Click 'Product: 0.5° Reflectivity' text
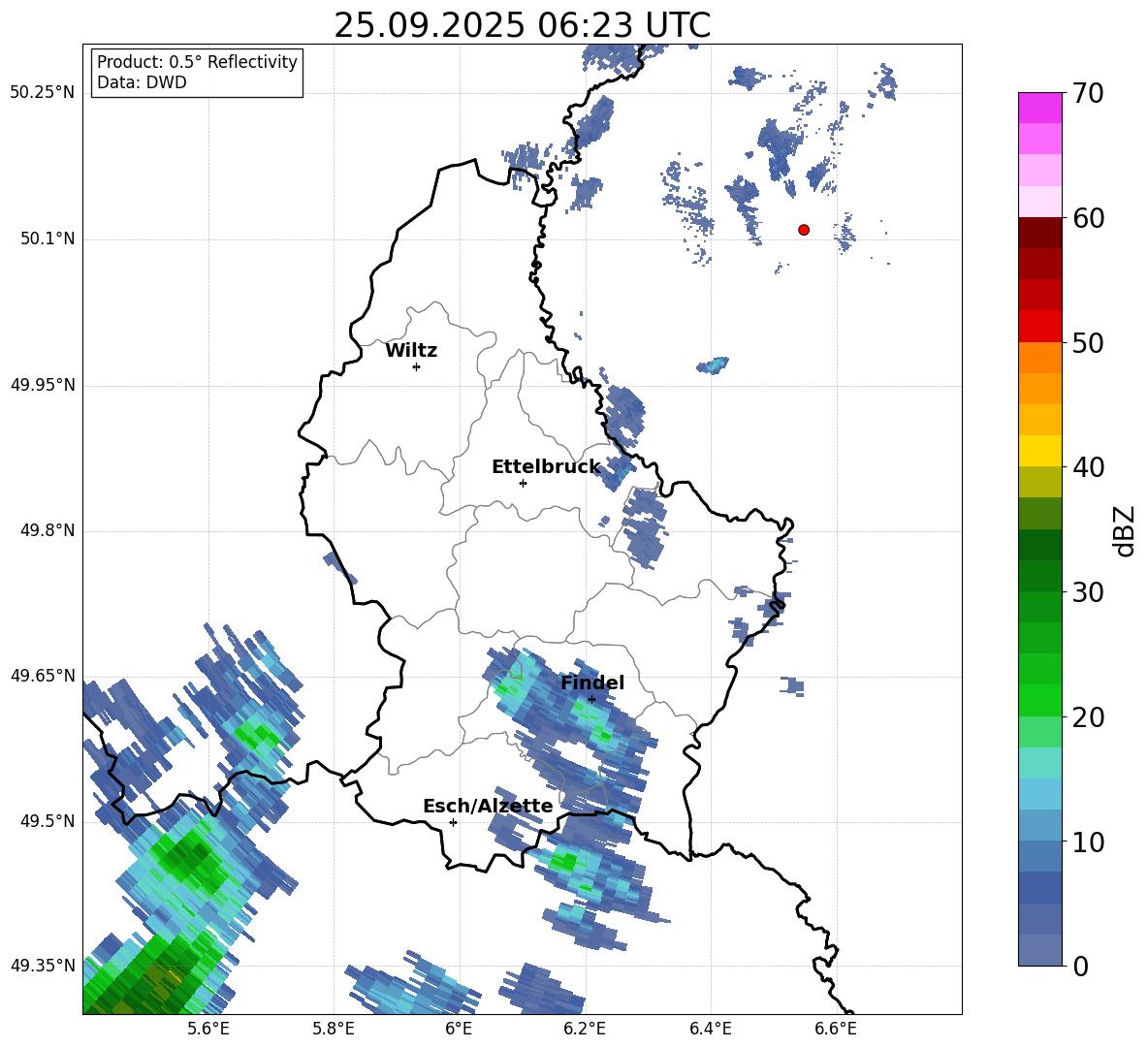Image resolution: width=1148 pixels, height=1048 pixels. coord(197,62)
